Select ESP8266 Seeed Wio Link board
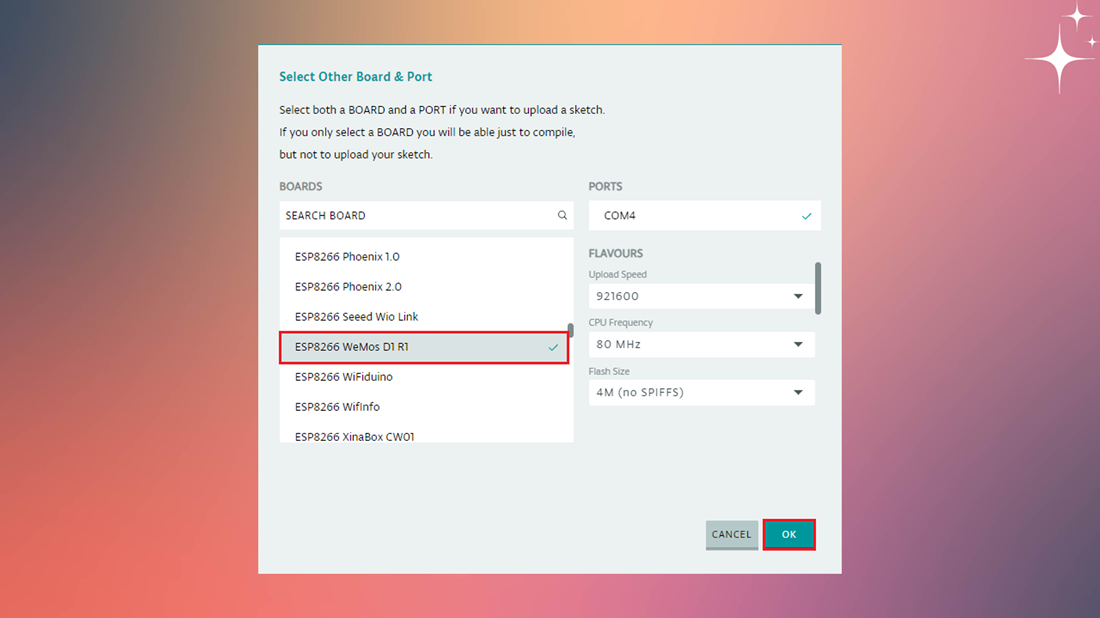The image size is (1100, 618). tap(426, 317)
